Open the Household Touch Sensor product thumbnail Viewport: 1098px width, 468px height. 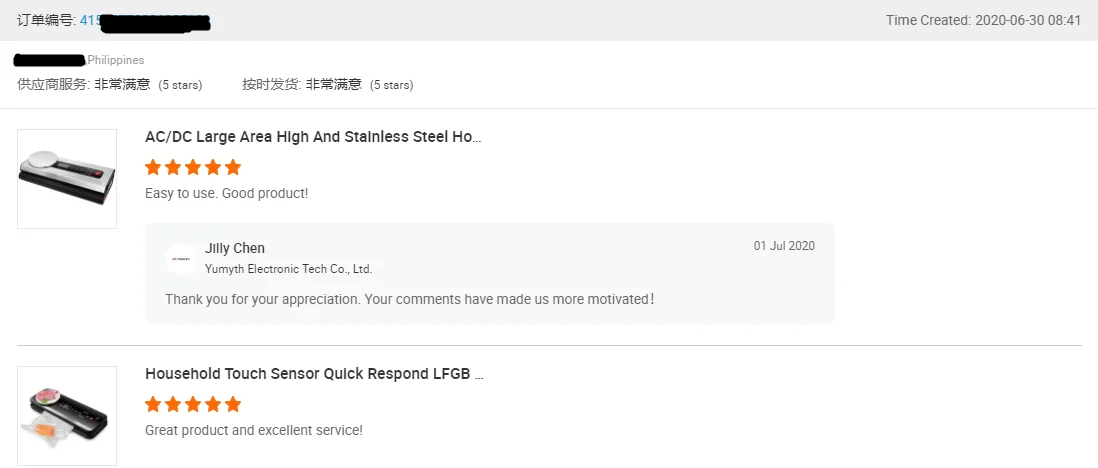(x=67, y=415)
